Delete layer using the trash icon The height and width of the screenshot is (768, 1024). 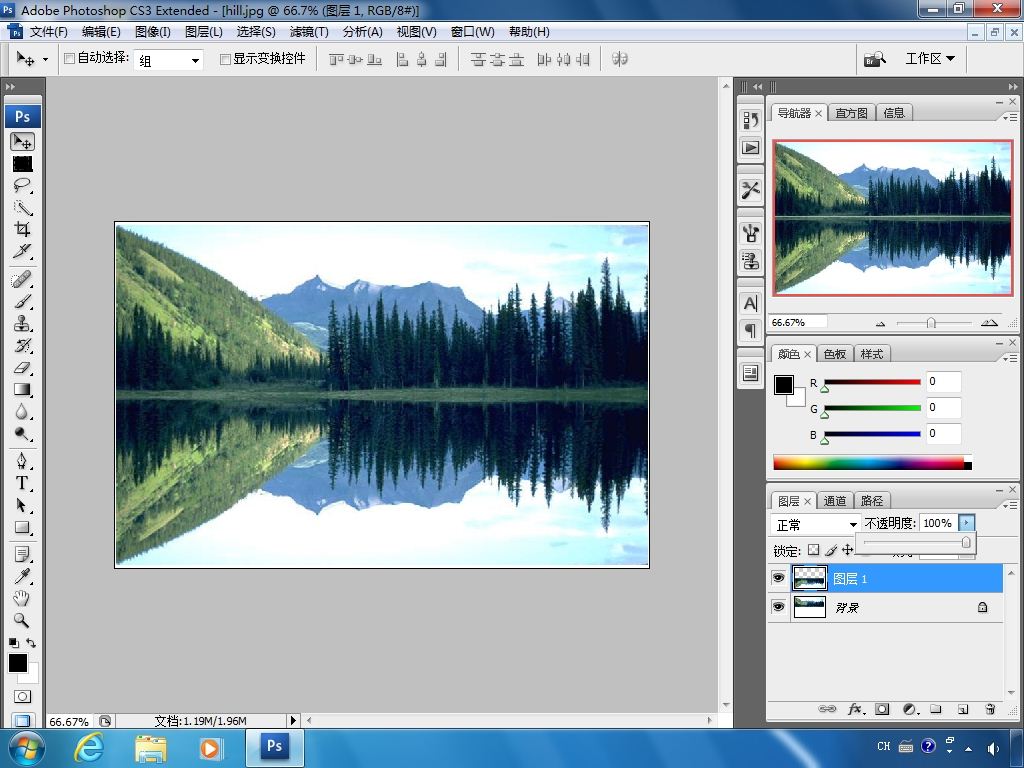990,709
